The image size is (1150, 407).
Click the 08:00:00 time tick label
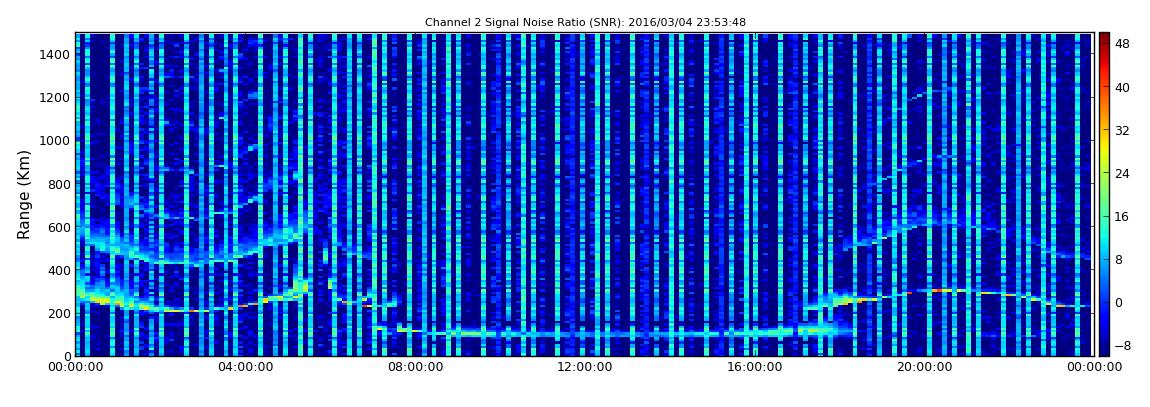click(414, 368)
